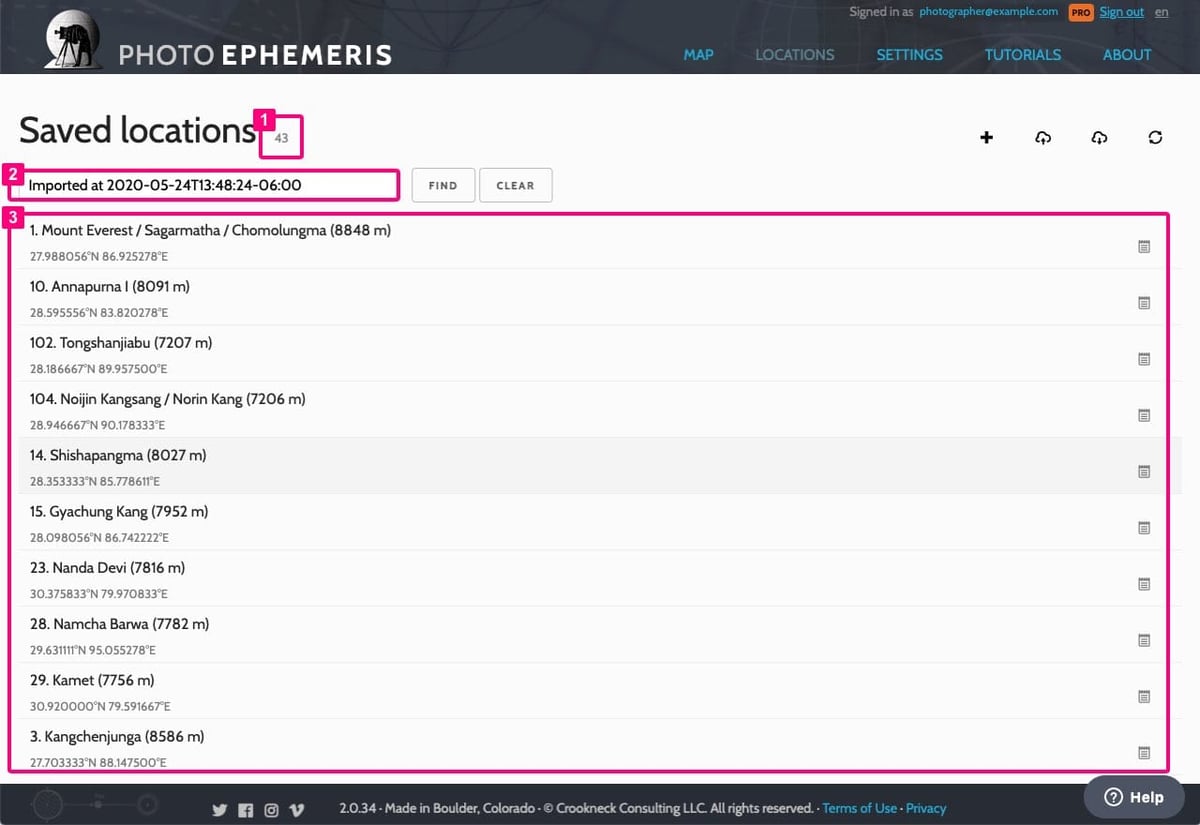The image size is (1200, 825).
Task: Open the Facebook icon in the footer
Action: [246, 810]
